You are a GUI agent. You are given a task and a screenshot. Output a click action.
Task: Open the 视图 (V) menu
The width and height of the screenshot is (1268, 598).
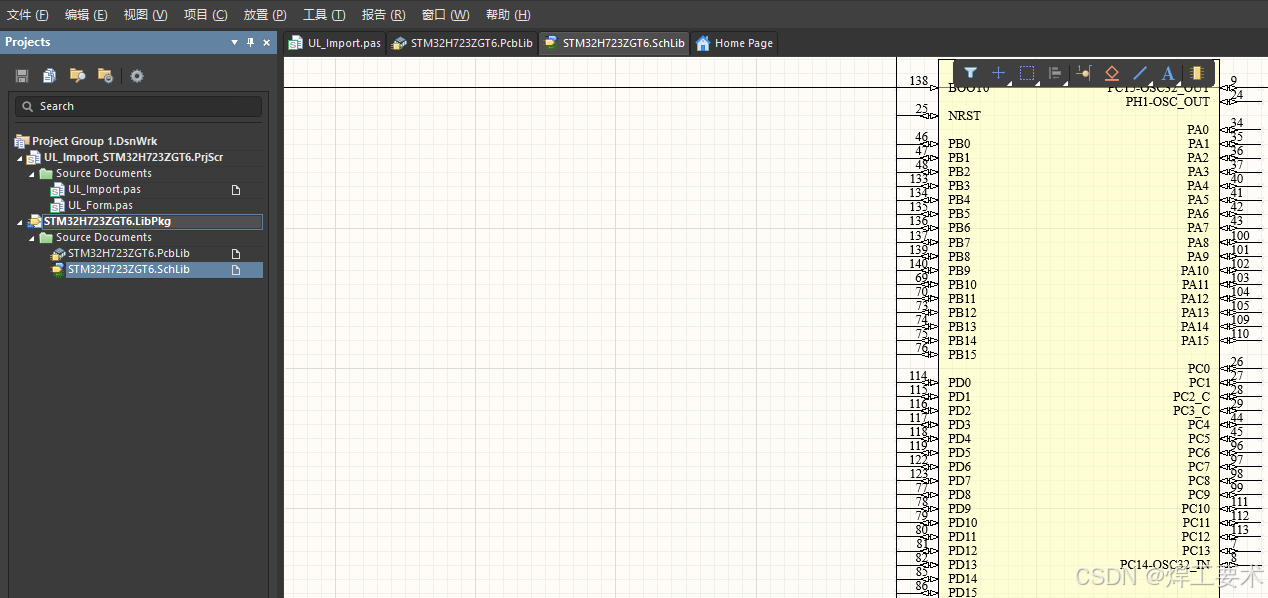coord(145,15)
